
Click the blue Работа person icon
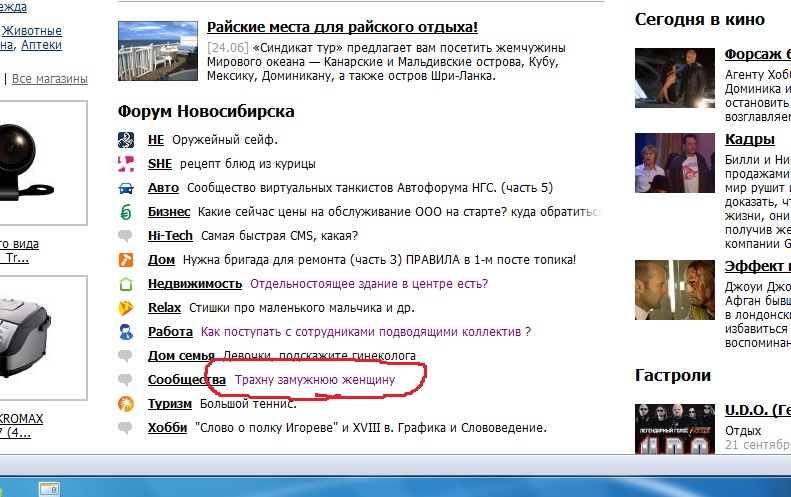click(126, 332)
